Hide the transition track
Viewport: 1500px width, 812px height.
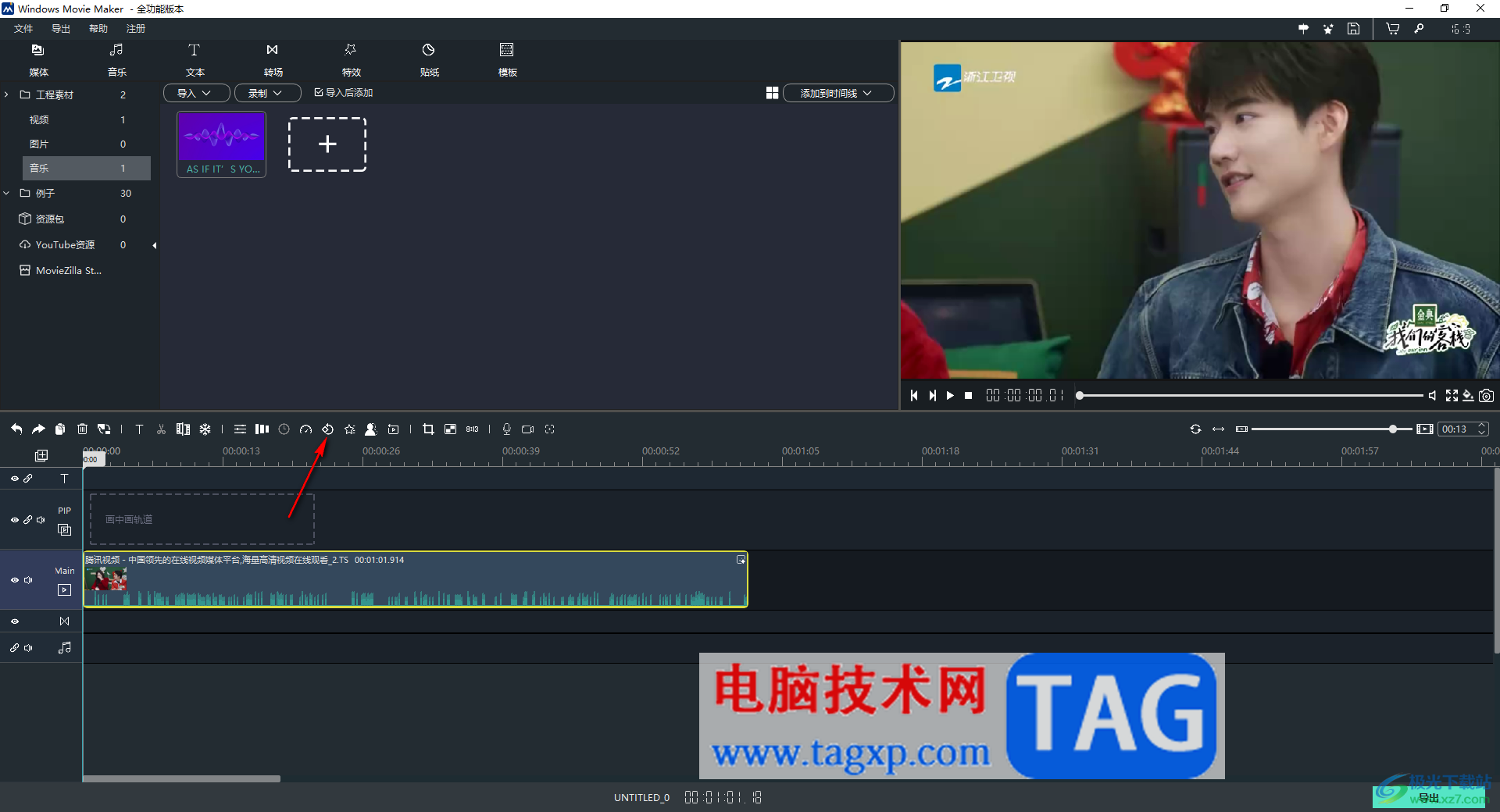click(14, 621)
